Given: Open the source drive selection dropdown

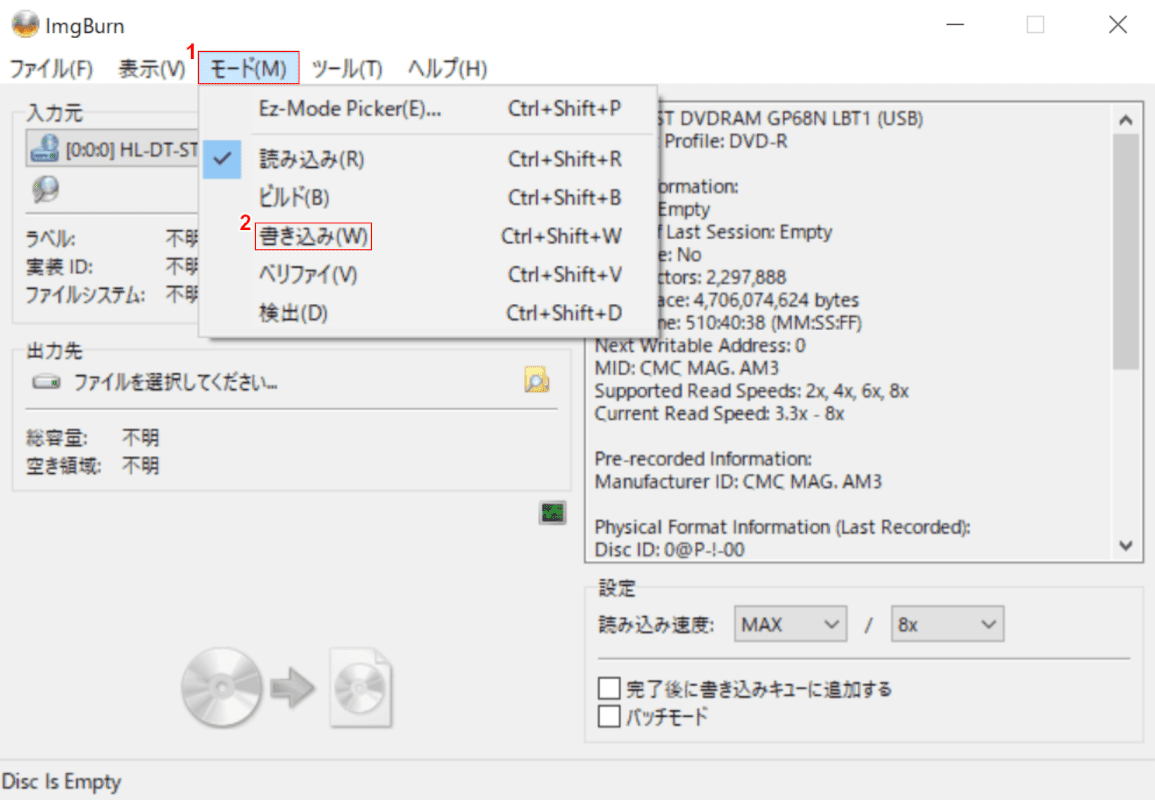Looking at the screenshot, I should (x=112, y=150).
